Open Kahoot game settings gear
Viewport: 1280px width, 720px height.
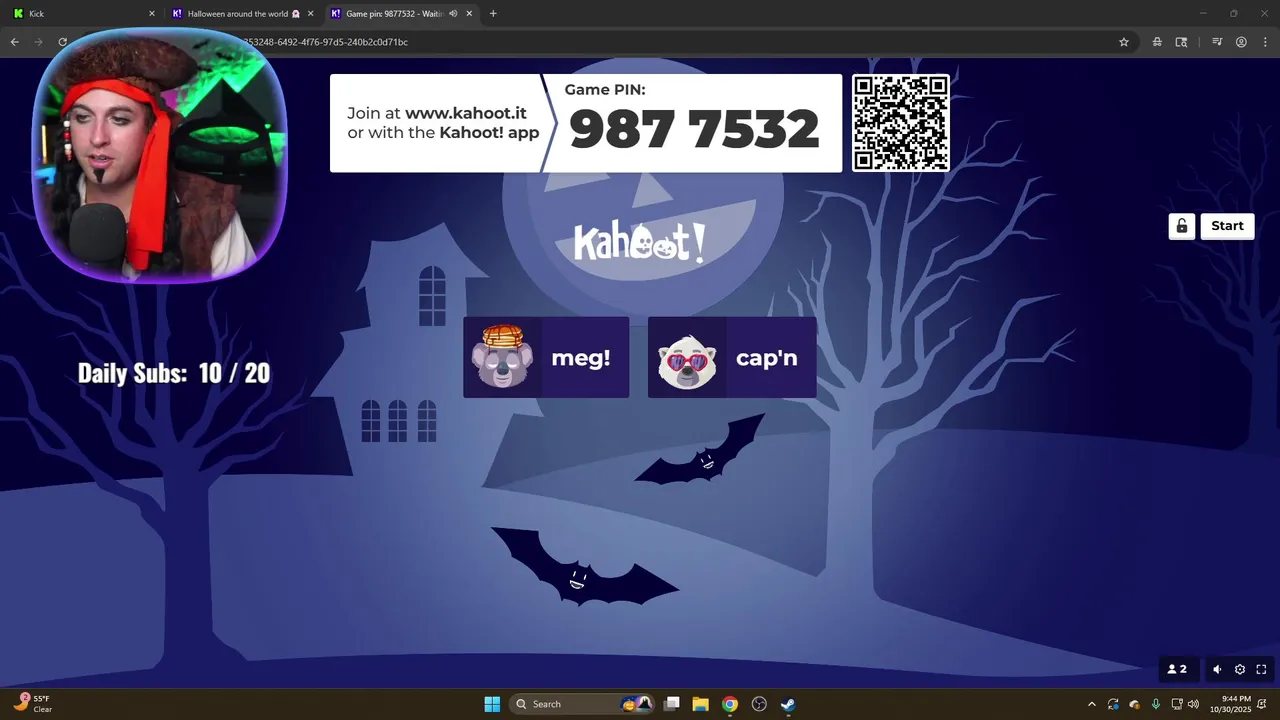pos(1240,670)
